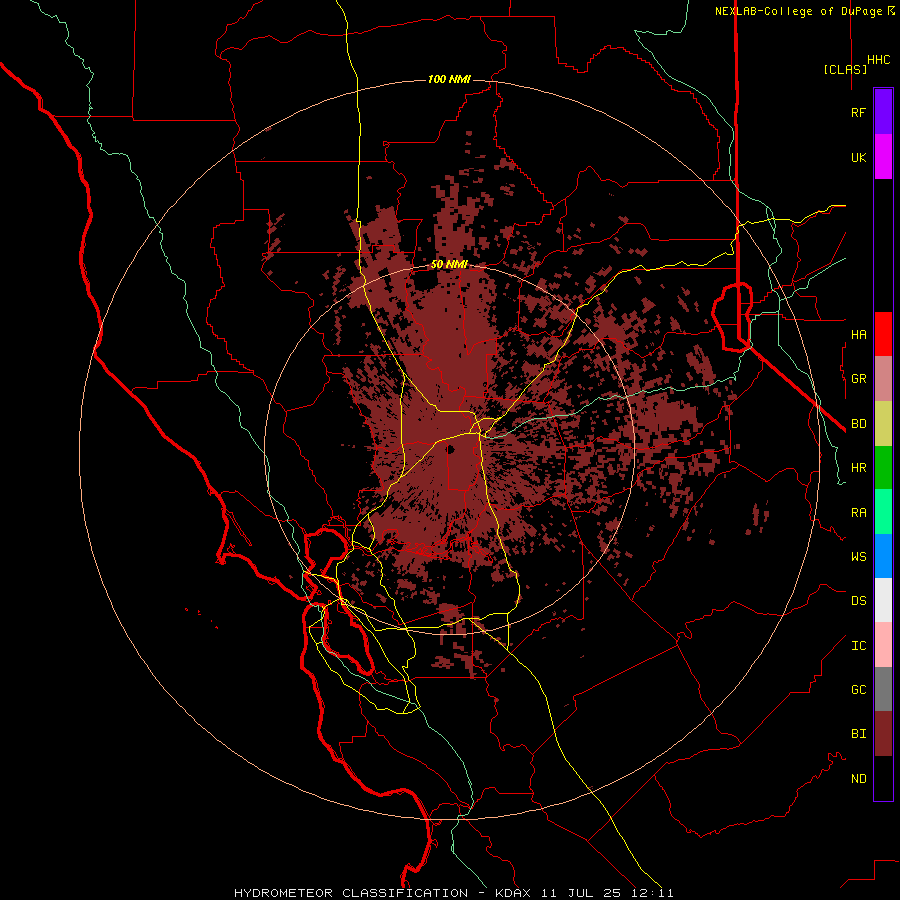Click the HA legend label

(x=858, y=334)
